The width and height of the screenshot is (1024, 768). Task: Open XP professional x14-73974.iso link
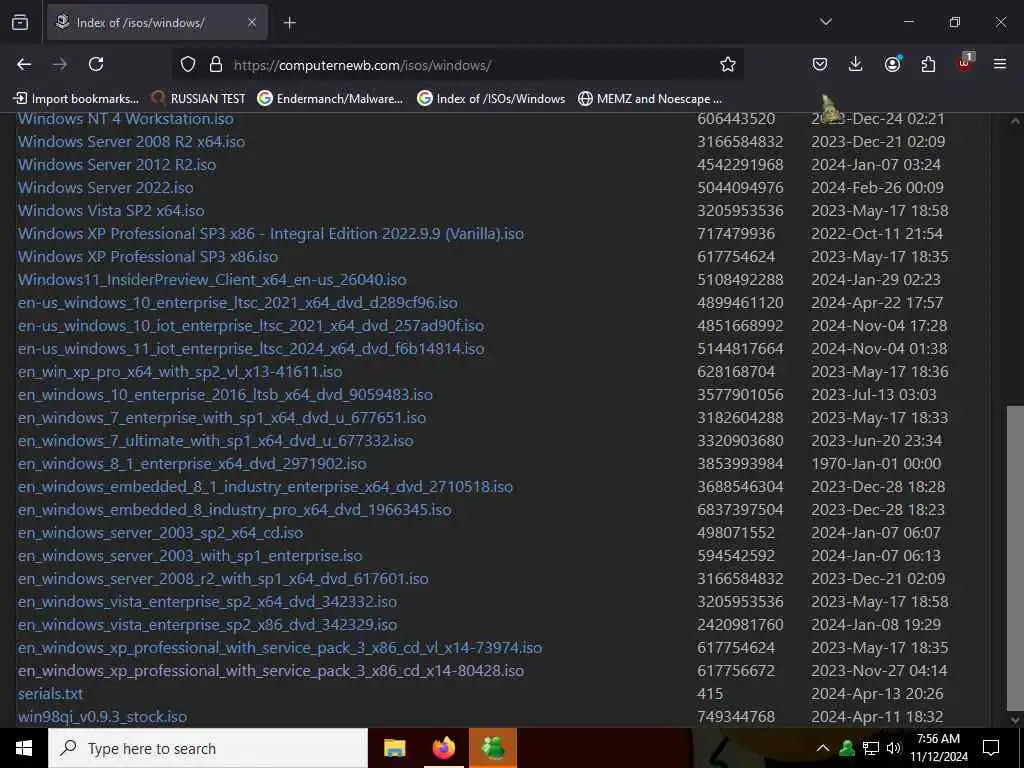(x=280, y=648)
